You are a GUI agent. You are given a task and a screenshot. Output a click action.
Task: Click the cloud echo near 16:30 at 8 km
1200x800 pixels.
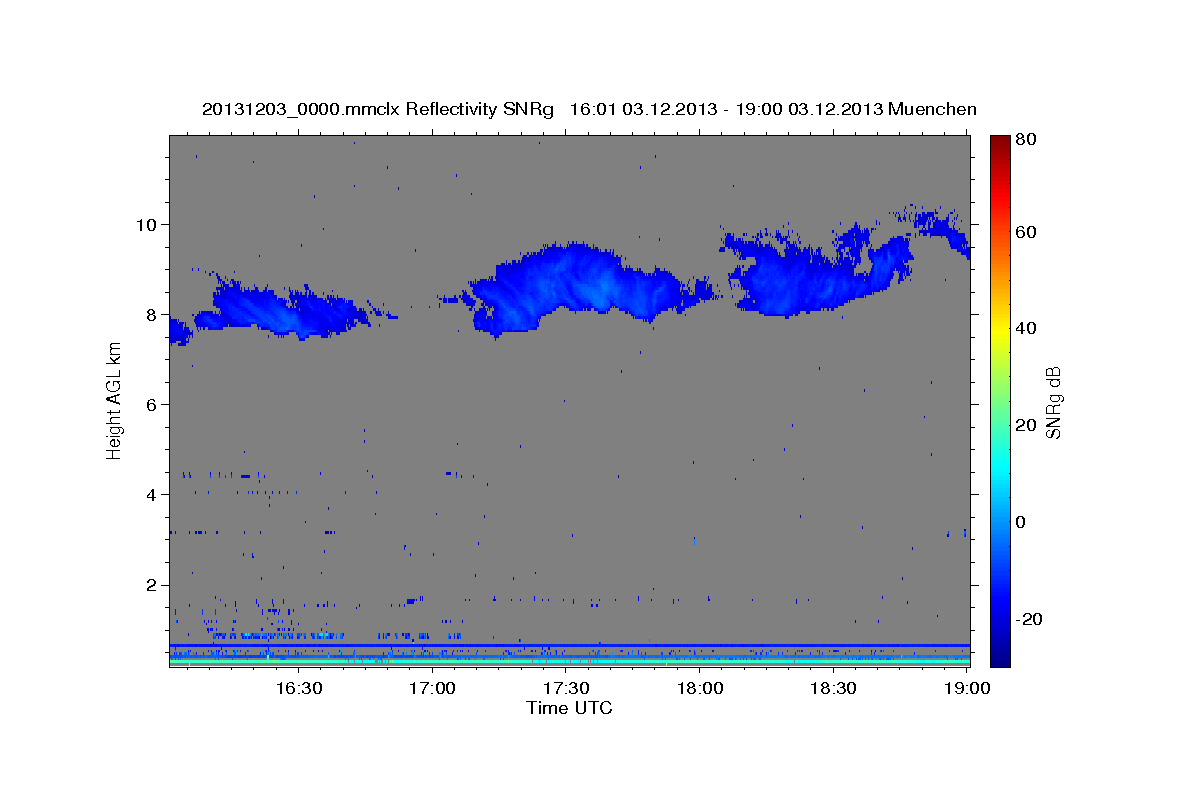click(x=285, y=310)
